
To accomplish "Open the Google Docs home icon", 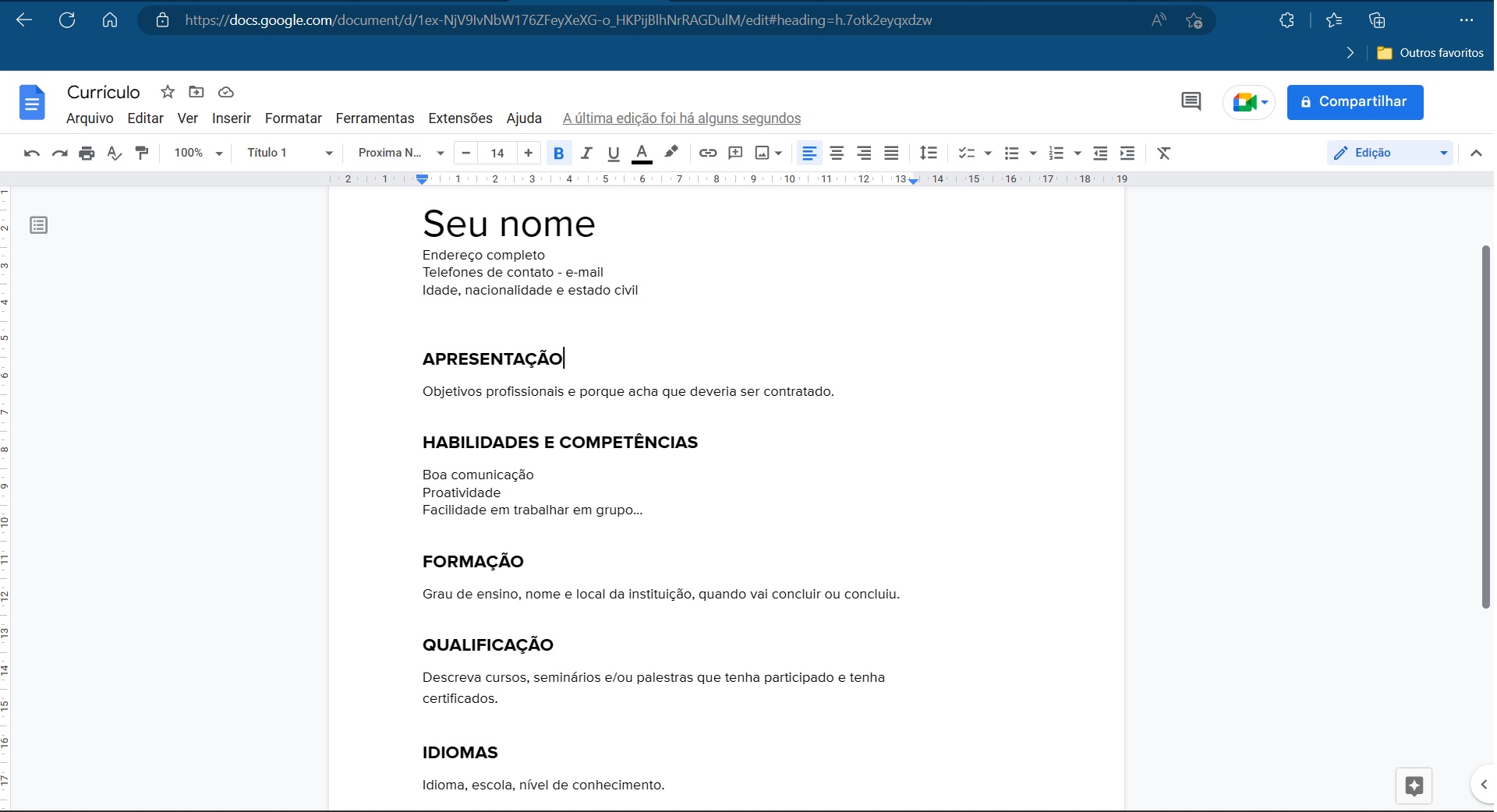I will (x=32, y=102).
